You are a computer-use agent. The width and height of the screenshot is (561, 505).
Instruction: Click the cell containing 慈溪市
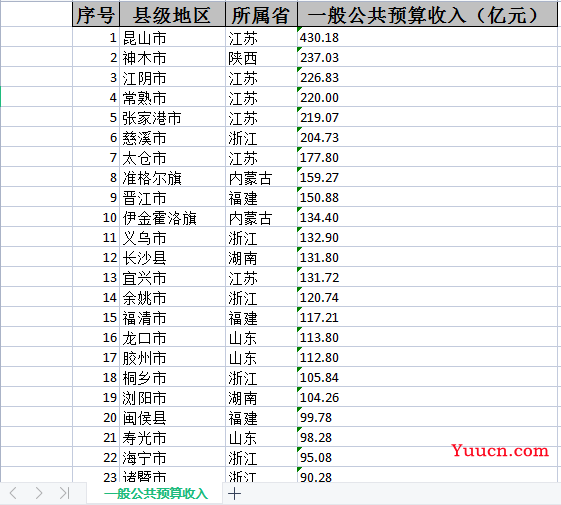[x=172, y=137]
